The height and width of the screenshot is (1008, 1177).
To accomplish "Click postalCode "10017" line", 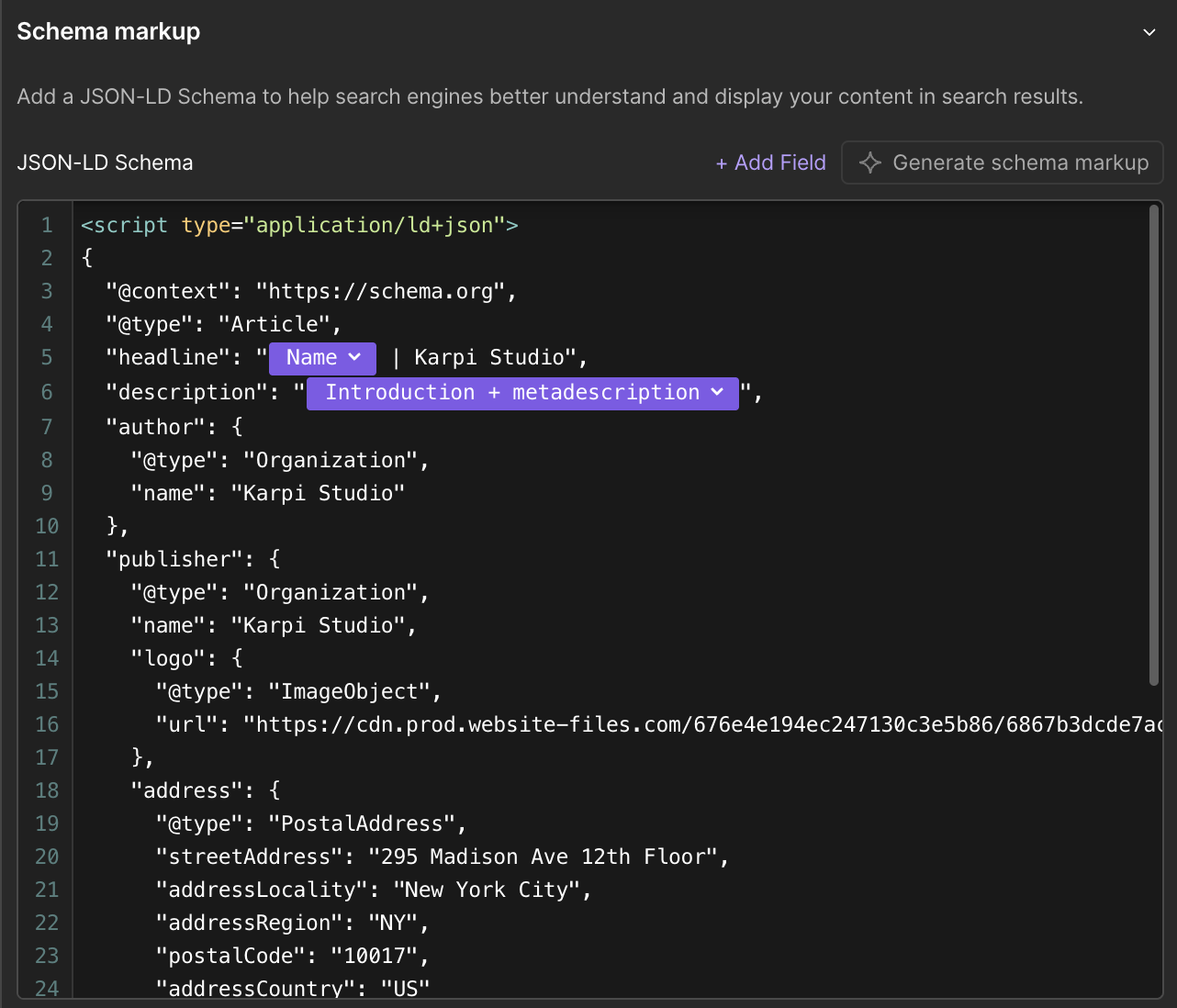I will pyautogui.click(x=292, y=957).
